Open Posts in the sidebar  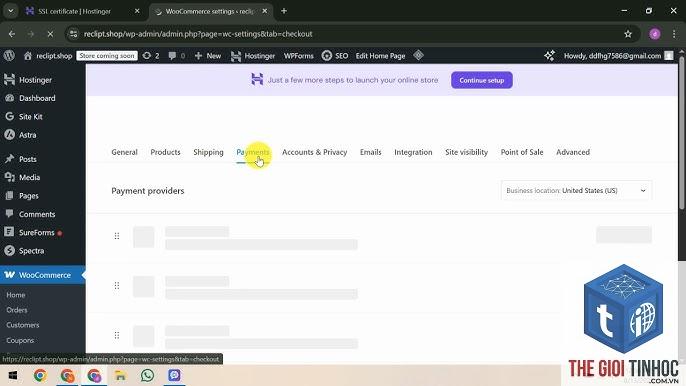42,159
